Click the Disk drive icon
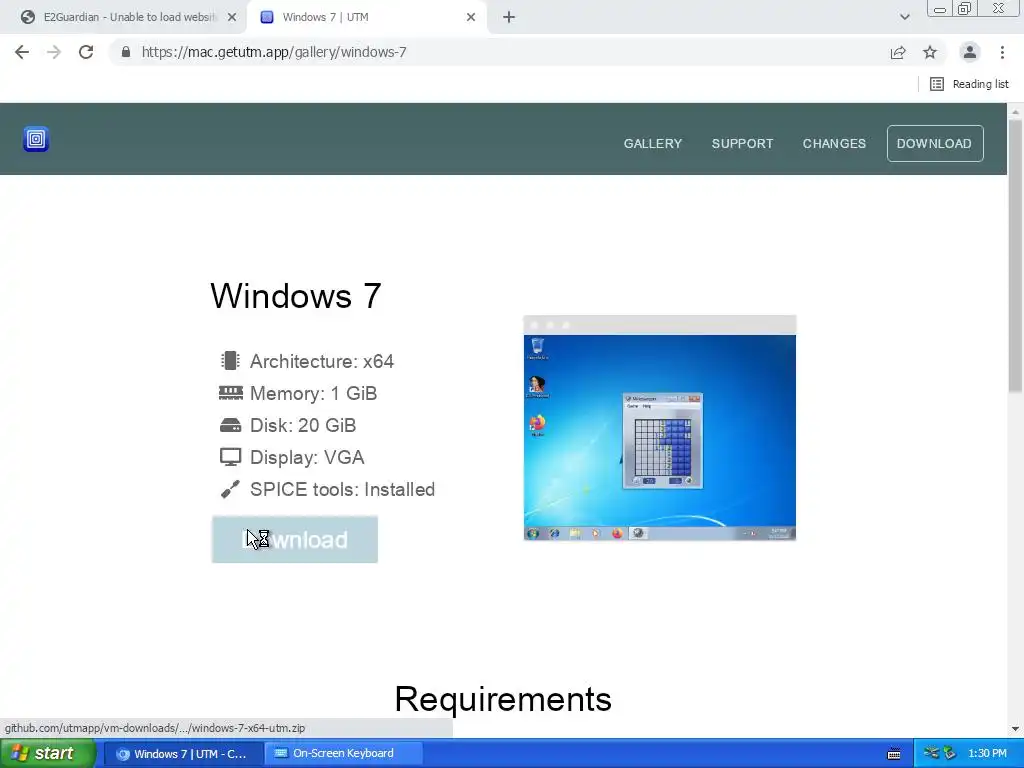This screenshot has width=1024, height=768. coord(231,425)
